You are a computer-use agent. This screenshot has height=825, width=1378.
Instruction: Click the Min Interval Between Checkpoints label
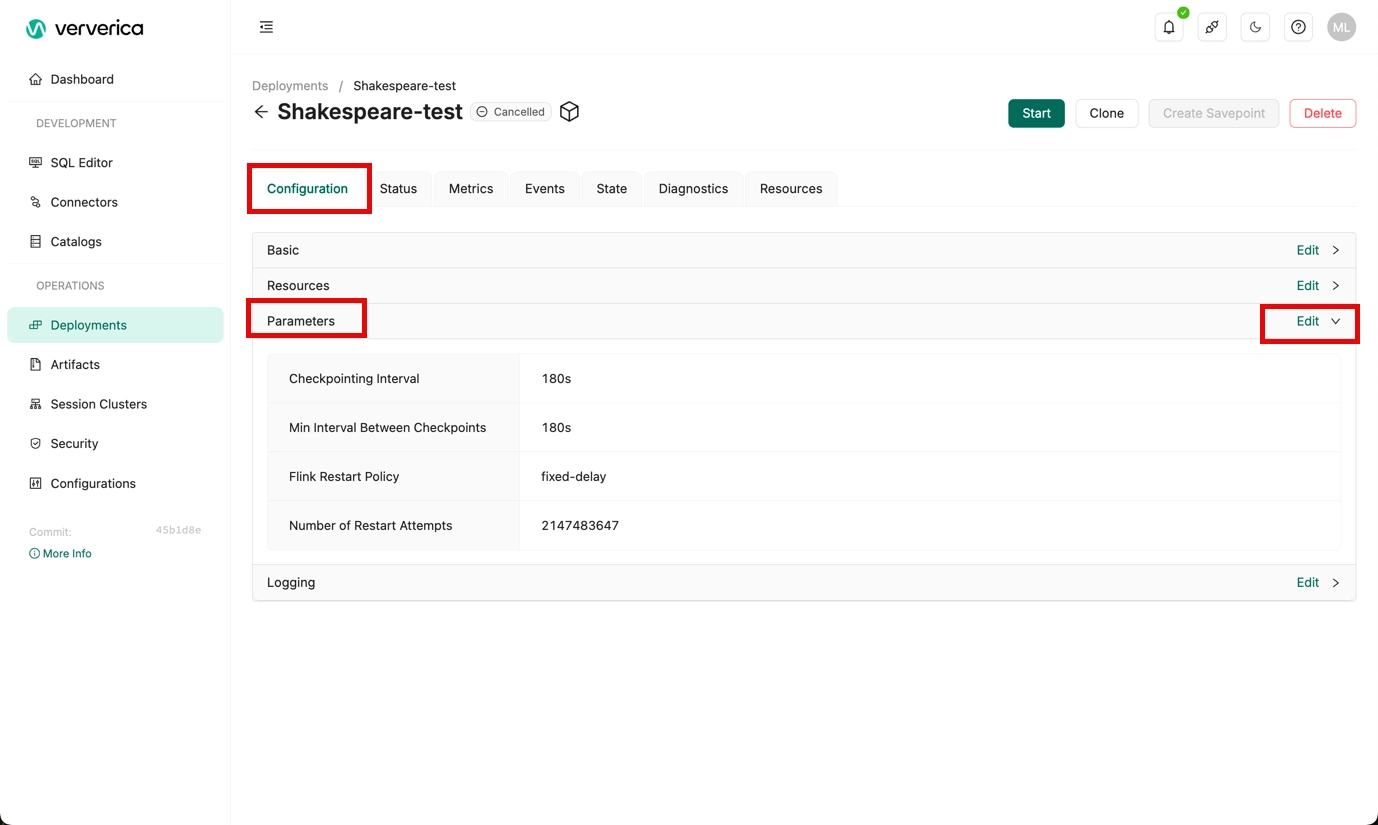[x=387, y=428]
